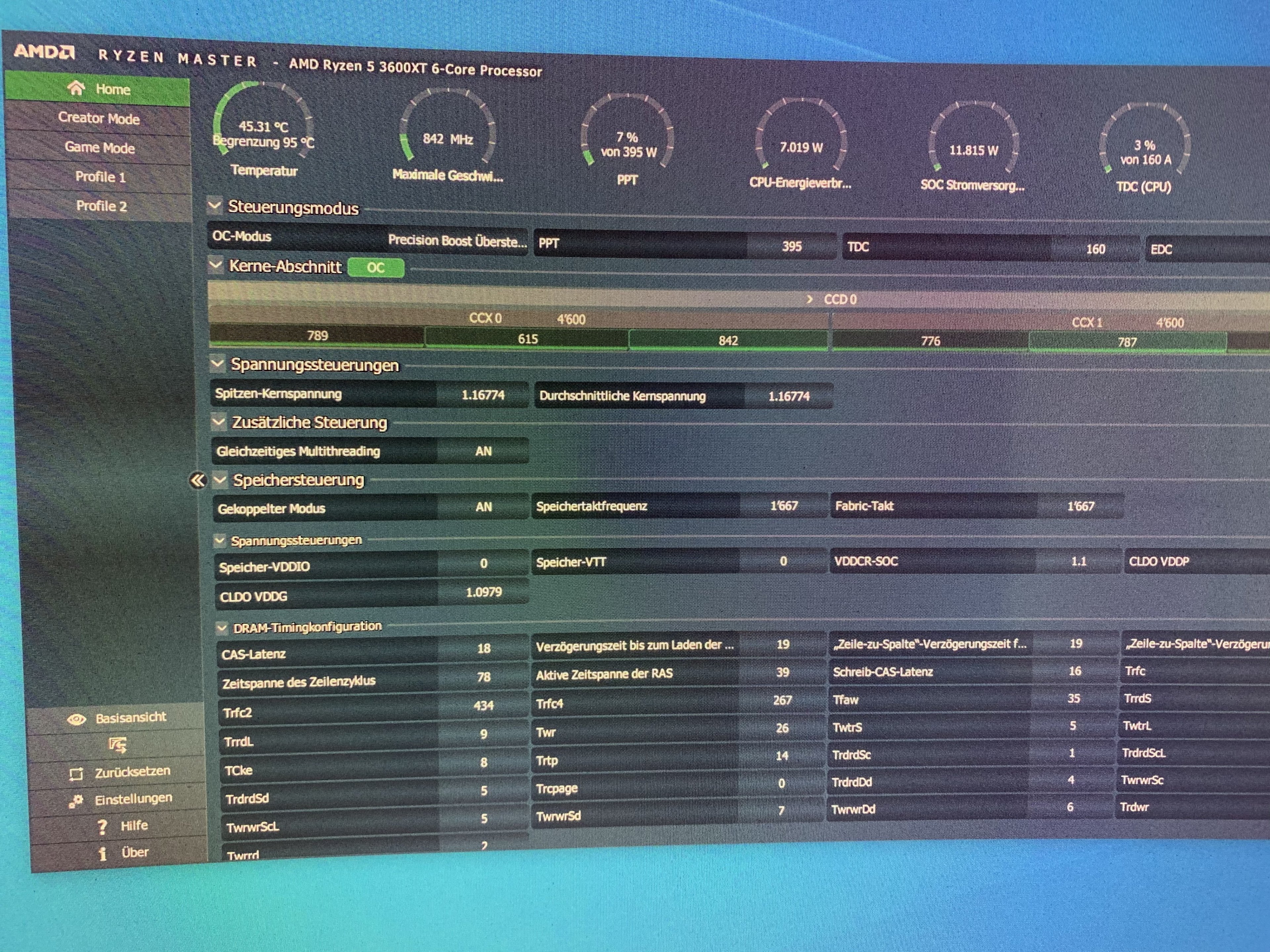Screen dimensions: 1270x952
Task: Toggle Gleichzeitiges Multithreading AN value
Action: click(483, 452)
